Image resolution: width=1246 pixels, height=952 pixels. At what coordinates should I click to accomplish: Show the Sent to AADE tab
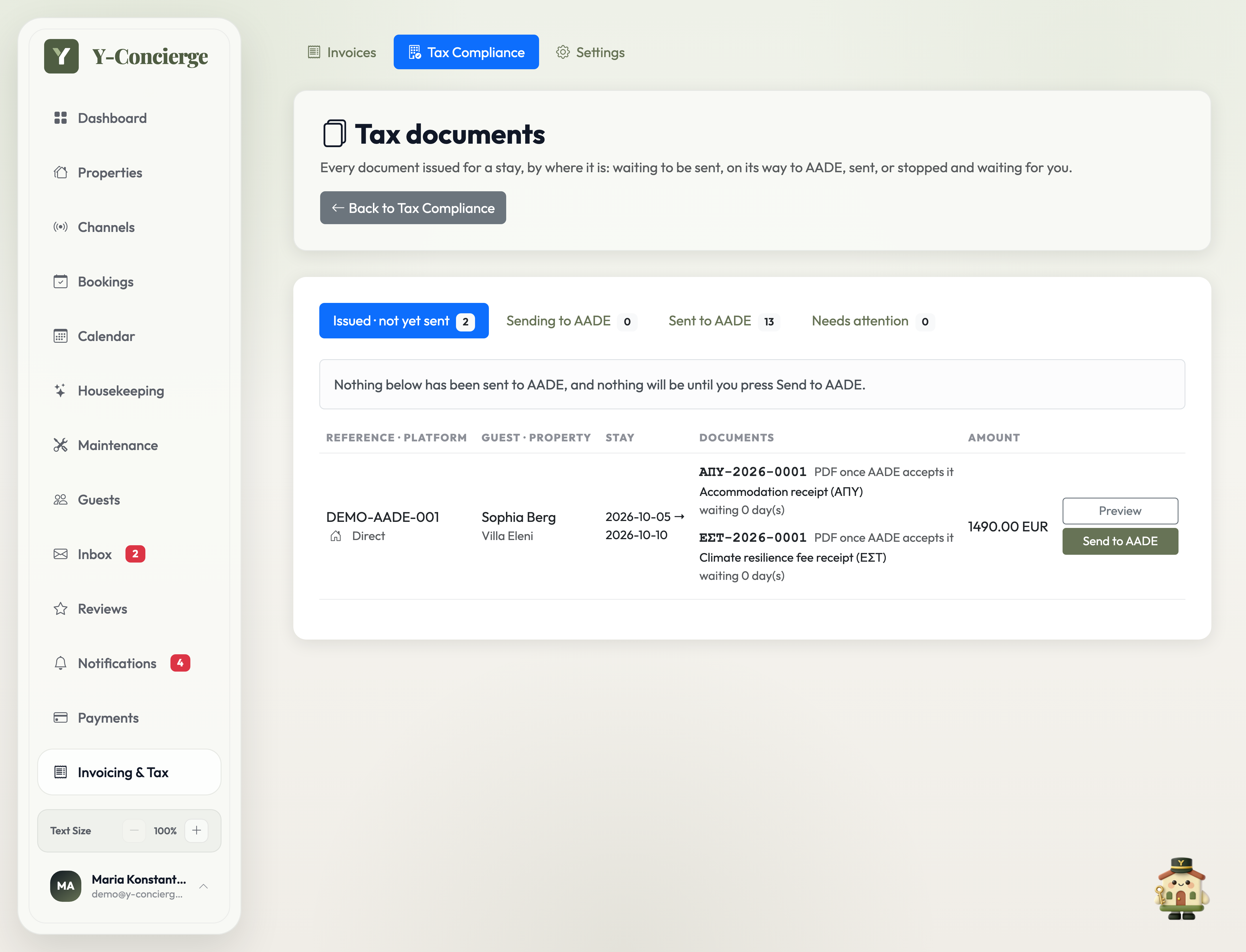[724, 321]
